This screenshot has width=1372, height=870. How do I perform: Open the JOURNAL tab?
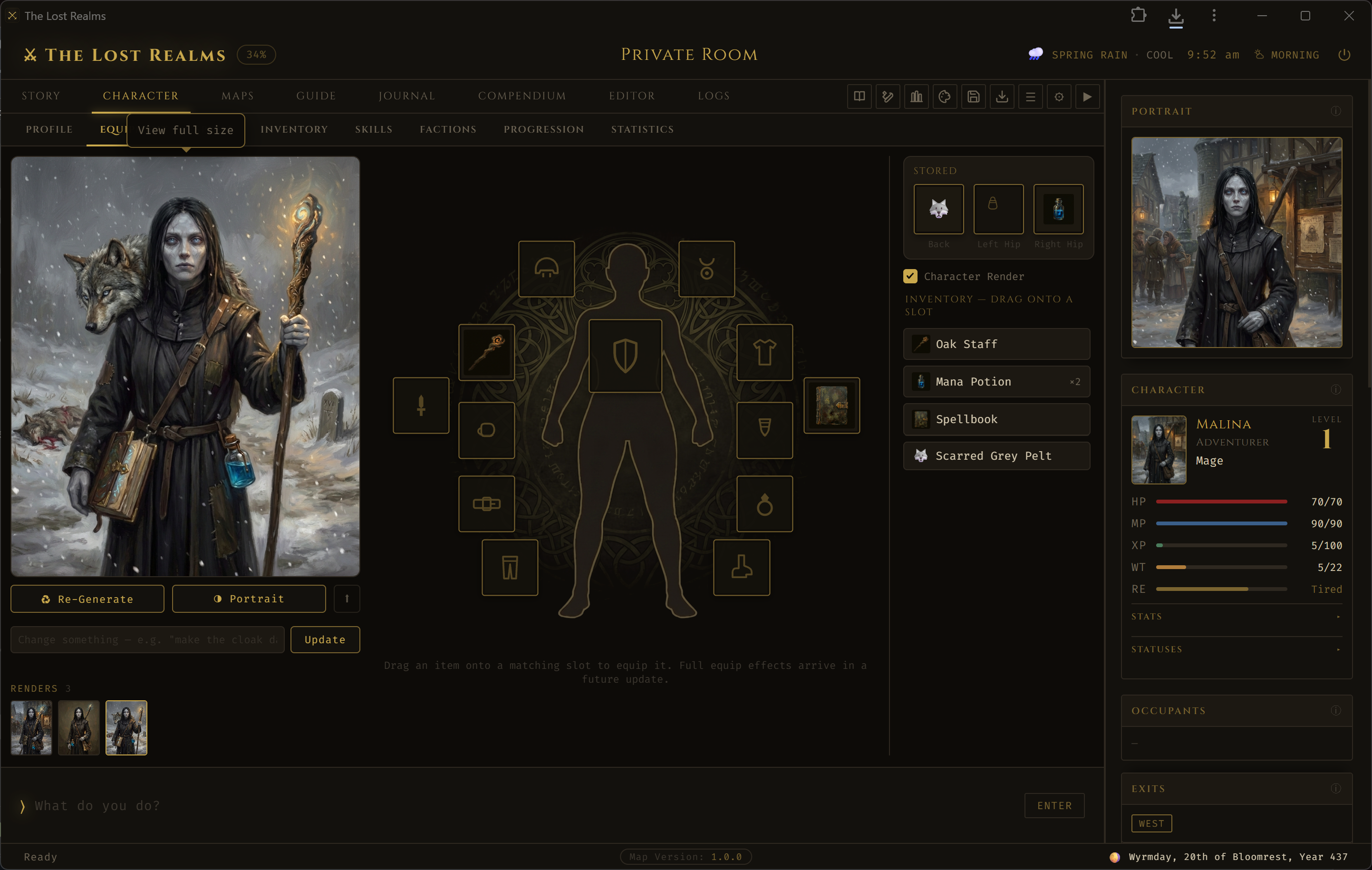(407, 96)
